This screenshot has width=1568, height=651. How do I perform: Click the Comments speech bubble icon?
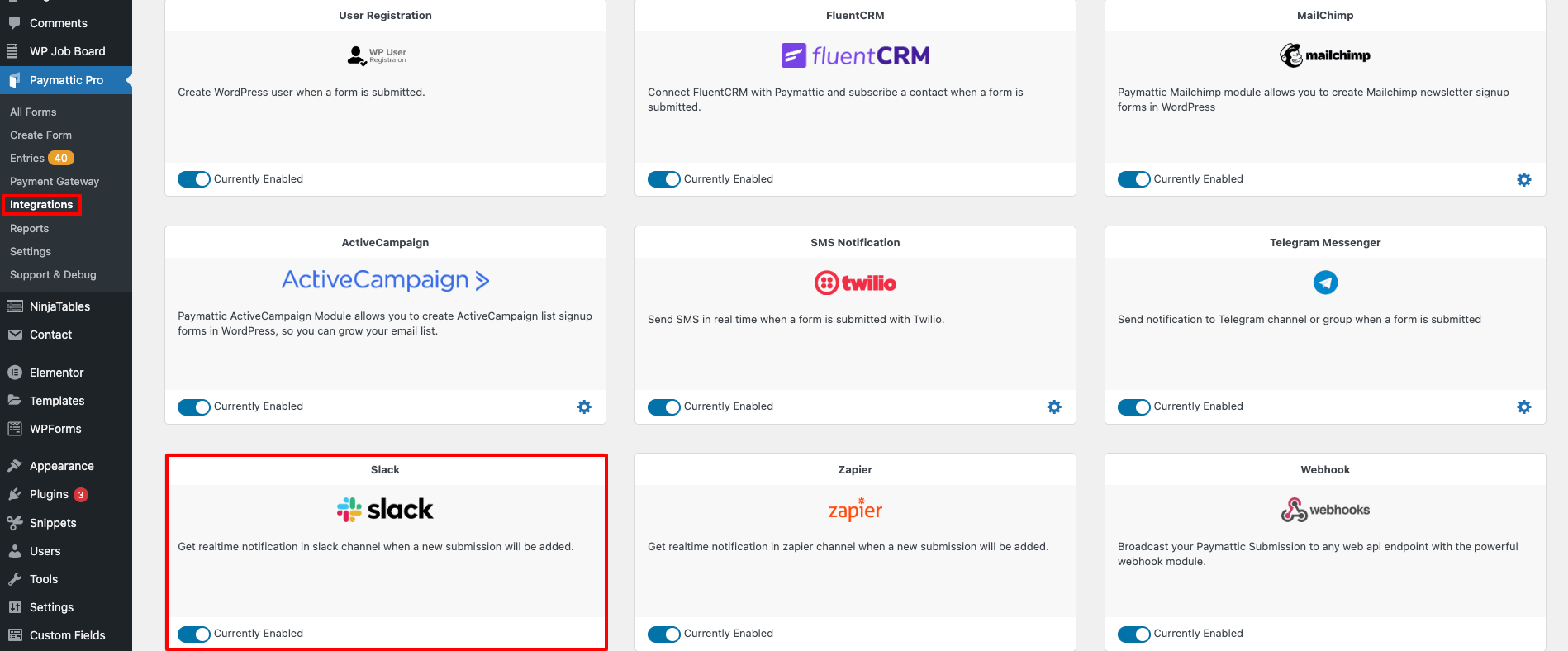tap(14, 23)
